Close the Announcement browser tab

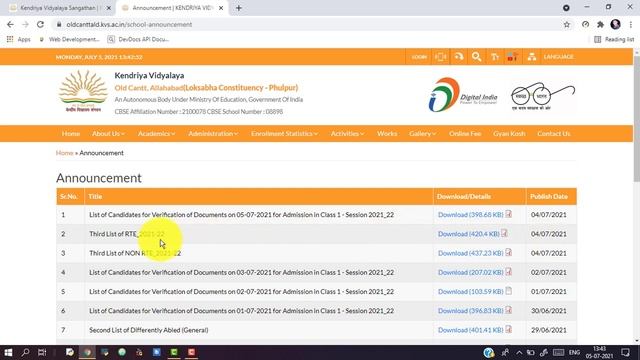pos(221,8)
